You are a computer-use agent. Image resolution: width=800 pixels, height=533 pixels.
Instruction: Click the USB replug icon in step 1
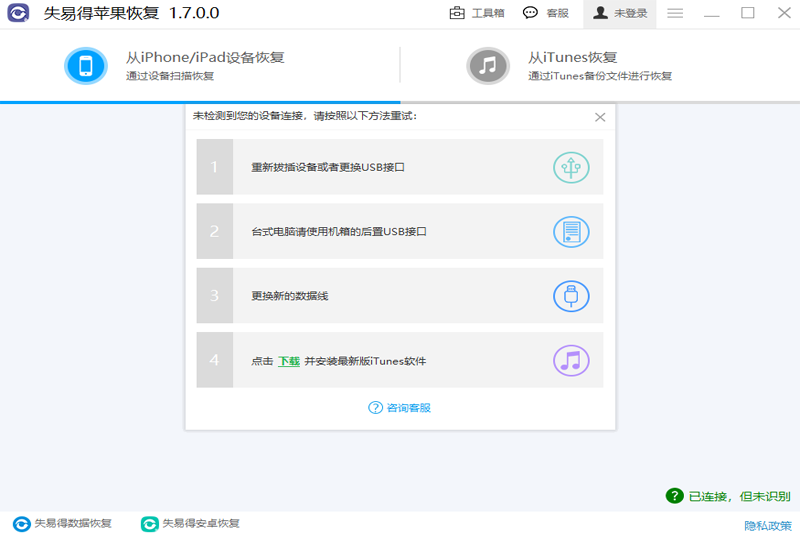(571, 167)
